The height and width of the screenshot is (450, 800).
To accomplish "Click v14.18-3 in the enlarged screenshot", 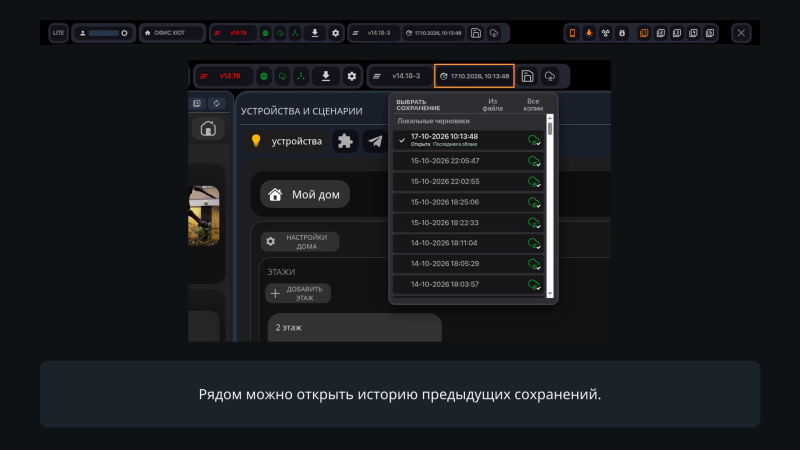I will [401, 76].
